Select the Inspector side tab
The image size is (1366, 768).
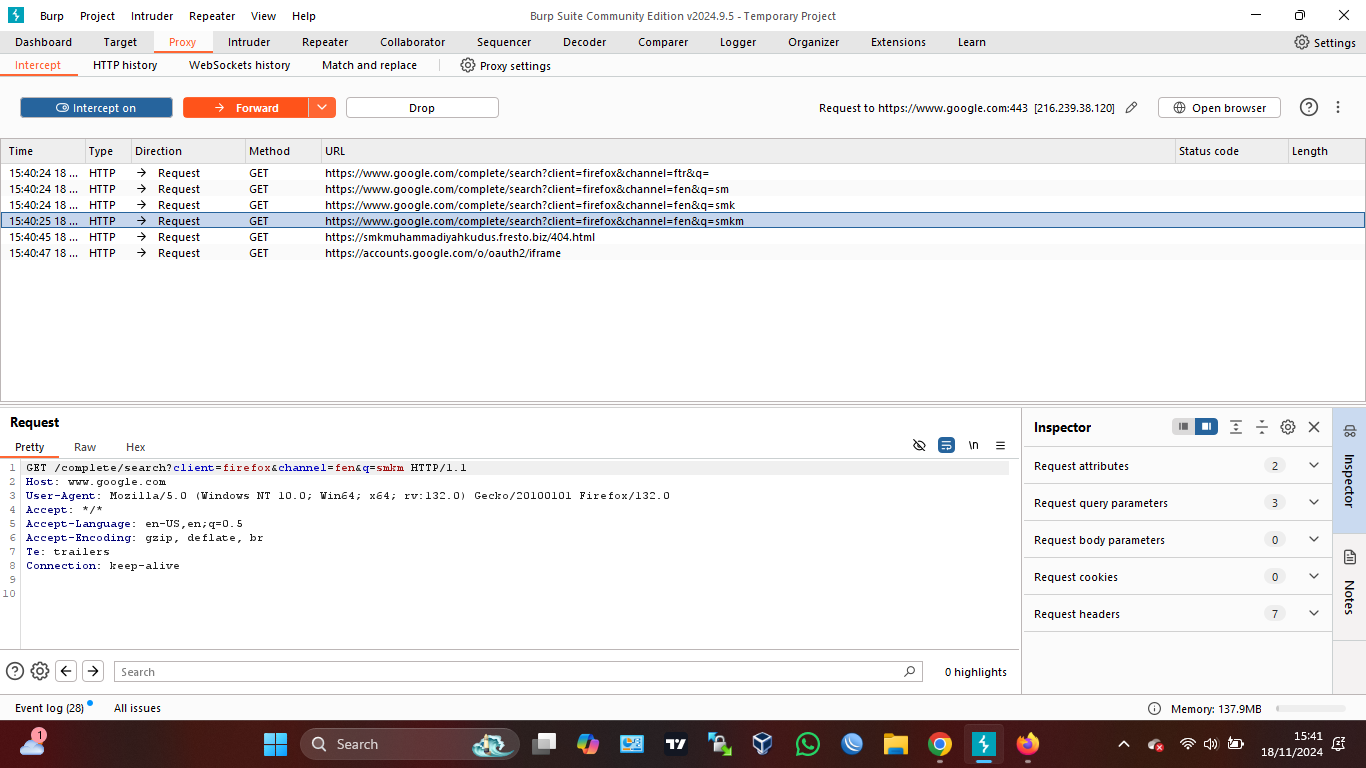point(1349,470)
